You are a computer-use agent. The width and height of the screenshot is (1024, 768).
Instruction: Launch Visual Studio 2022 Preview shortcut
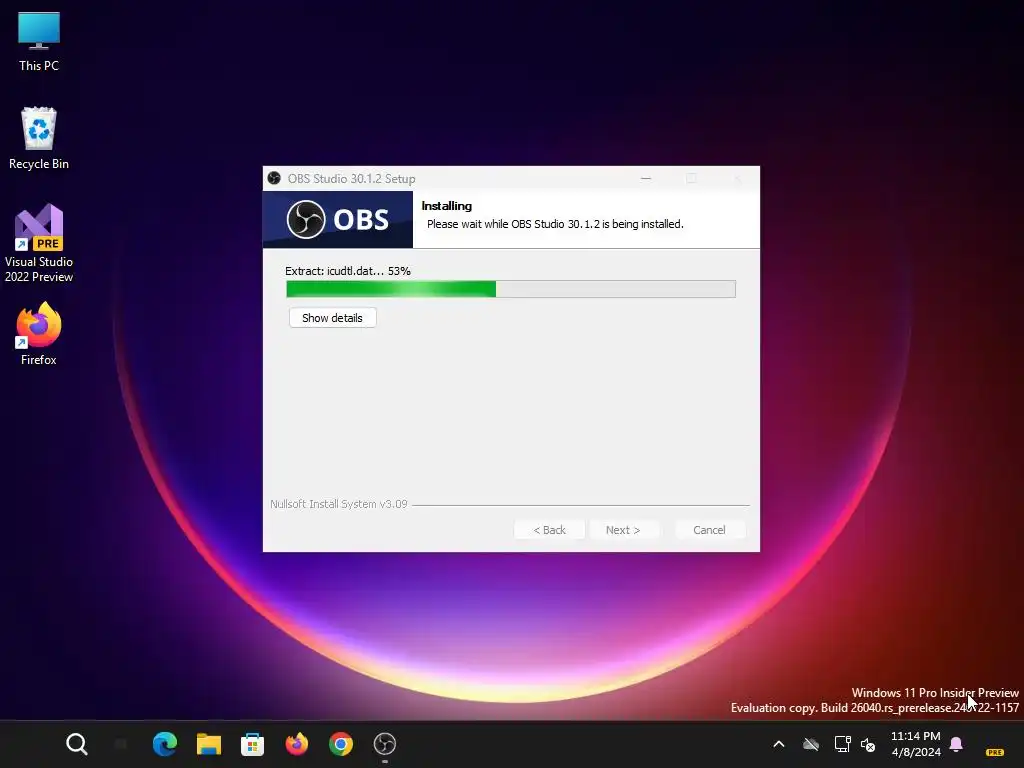39,243
